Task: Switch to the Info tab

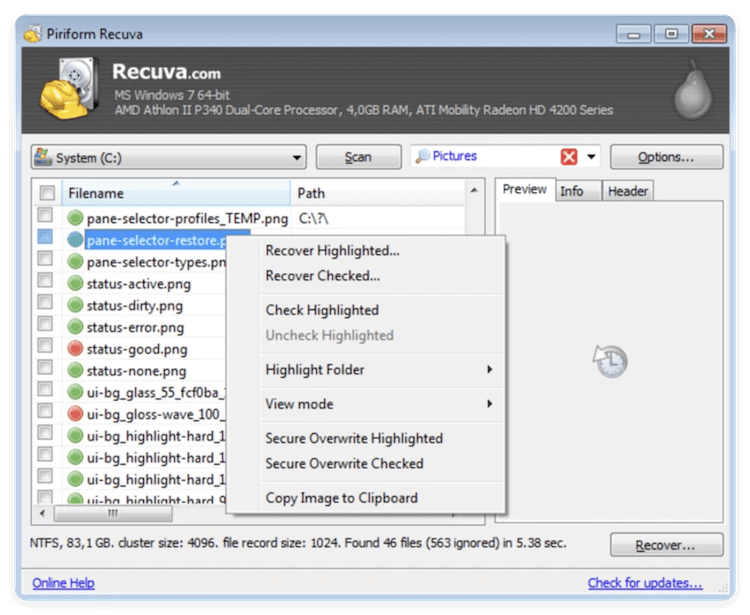Action: click(x=578, y=191)
